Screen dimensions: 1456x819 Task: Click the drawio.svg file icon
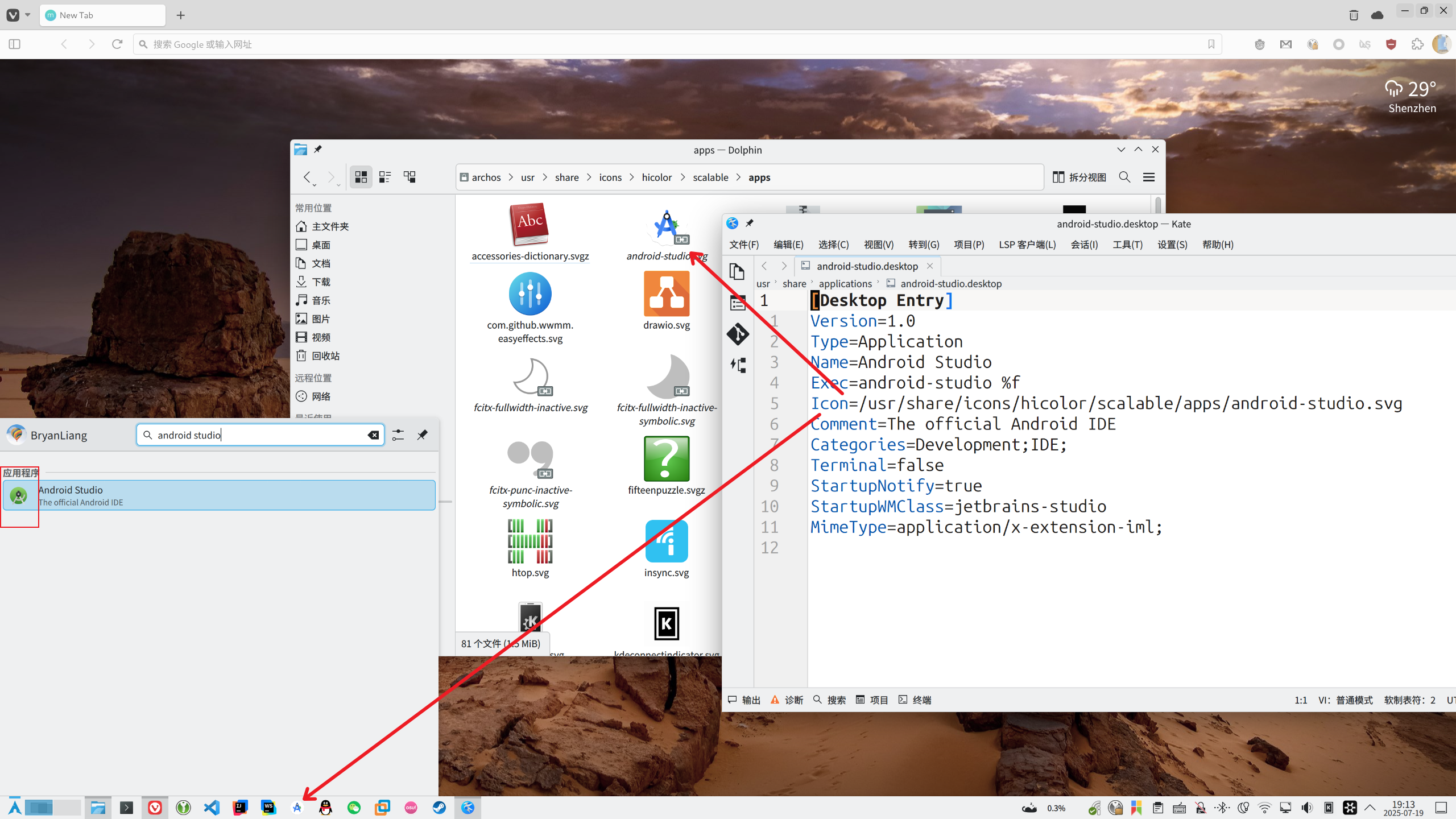pyautogui.click(x=666, y=293)
